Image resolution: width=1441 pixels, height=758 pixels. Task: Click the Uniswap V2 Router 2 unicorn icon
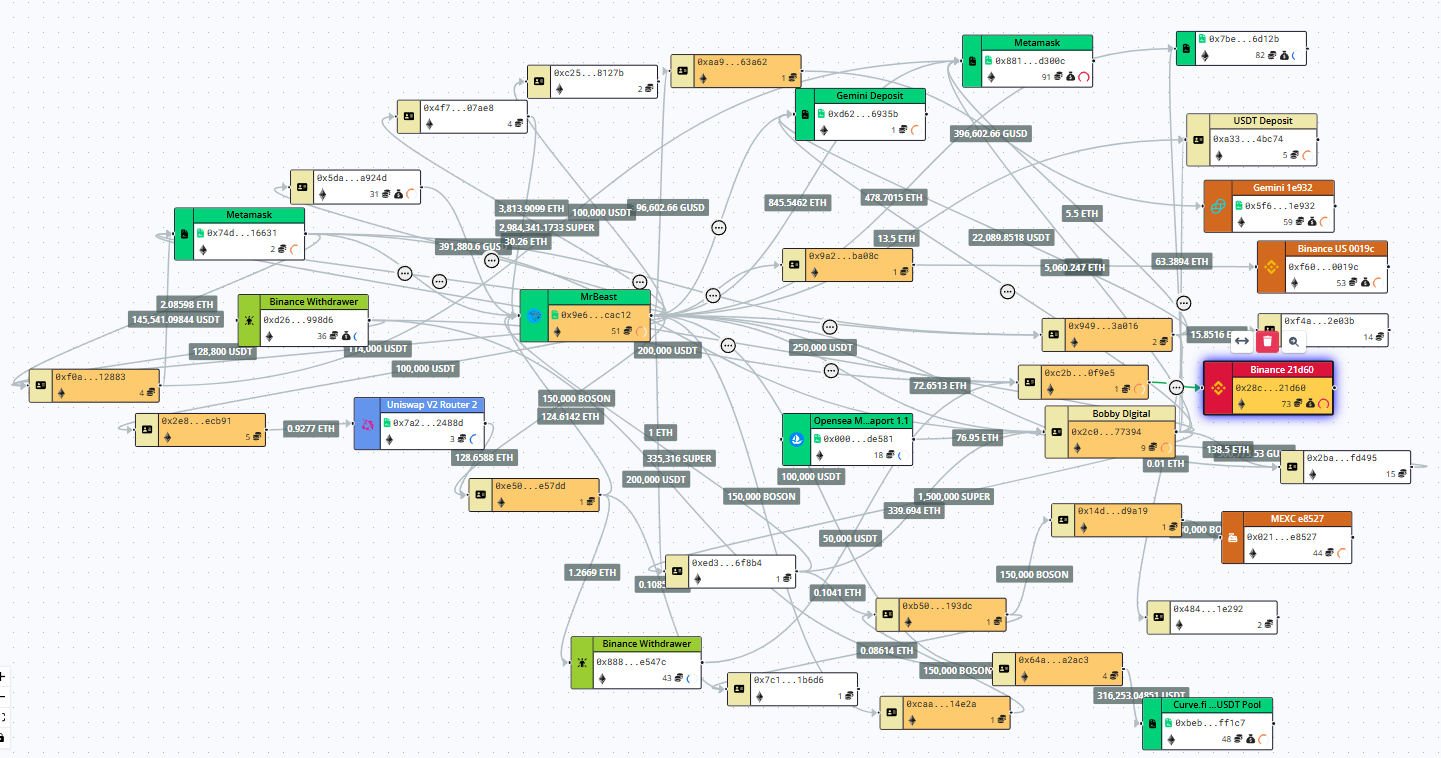click(368, 424)
